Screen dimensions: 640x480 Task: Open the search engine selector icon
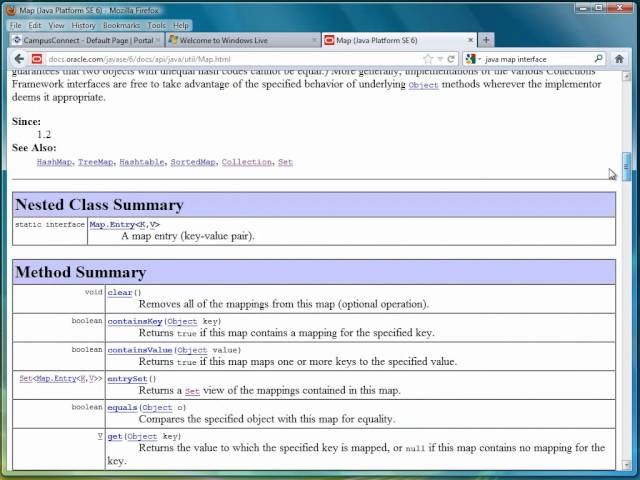tap(471, 59)
